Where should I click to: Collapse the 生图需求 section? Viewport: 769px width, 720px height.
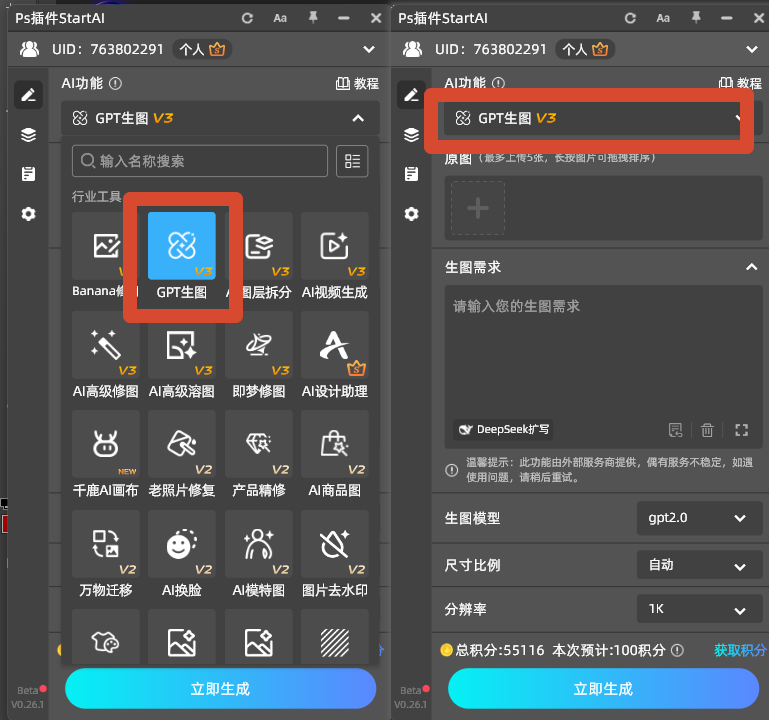pos(751,267)
